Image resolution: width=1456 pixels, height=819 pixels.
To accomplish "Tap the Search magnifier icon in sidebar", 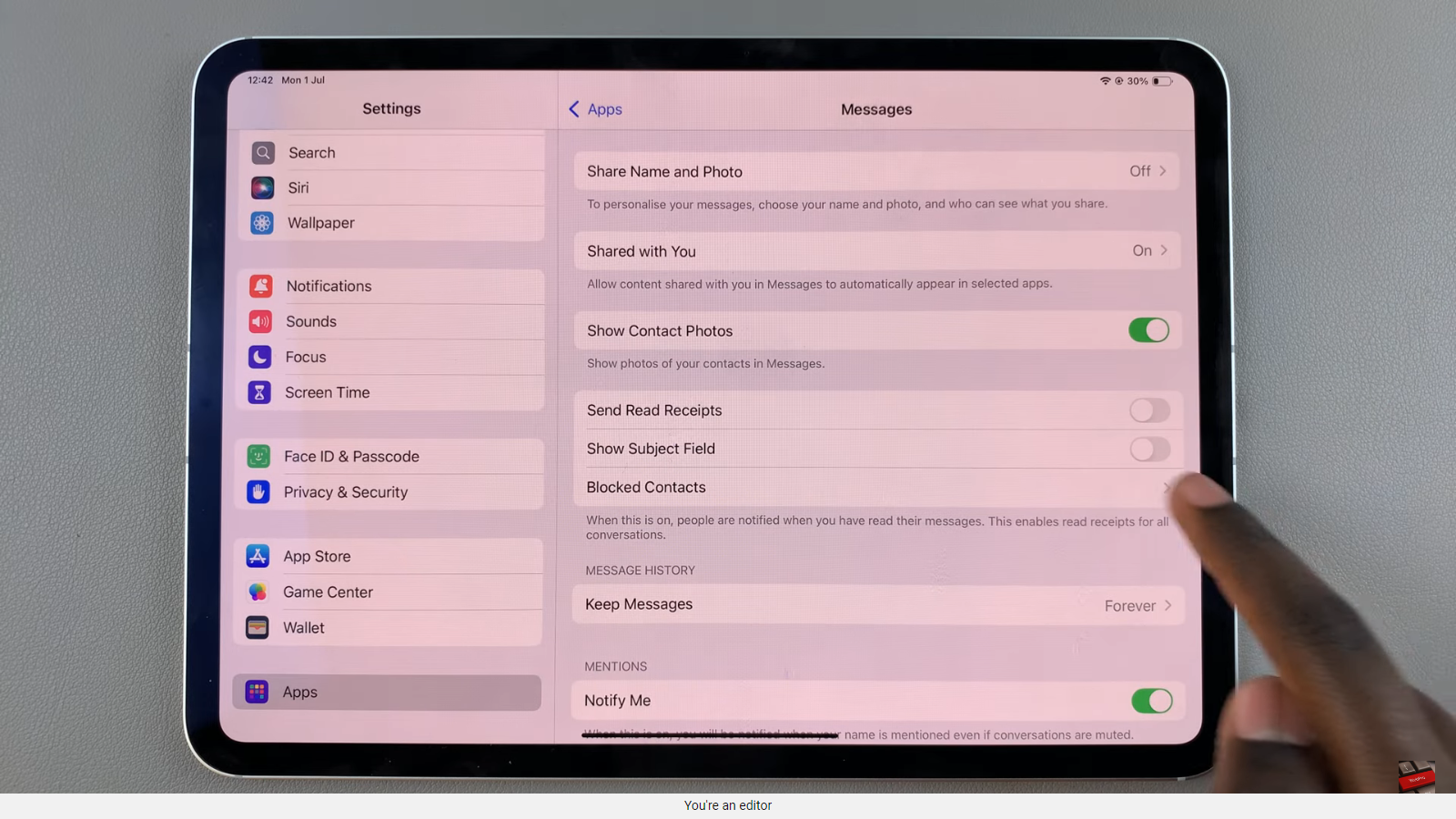I will (263, 153).
